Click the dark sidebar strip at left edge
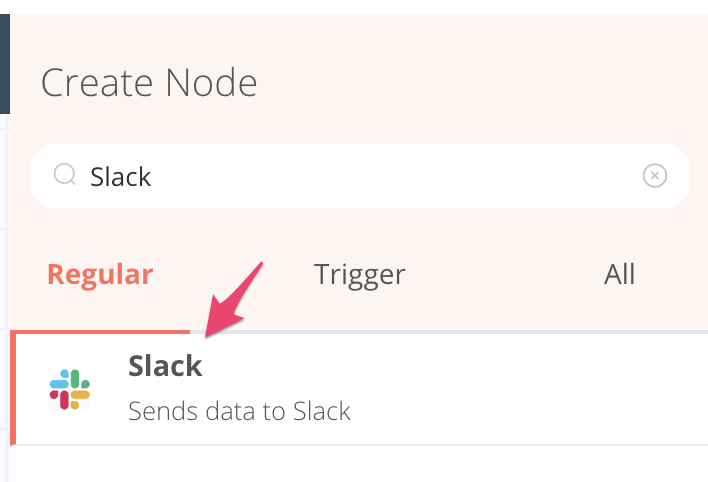708x482 pixels. click(x=5, y=64)
